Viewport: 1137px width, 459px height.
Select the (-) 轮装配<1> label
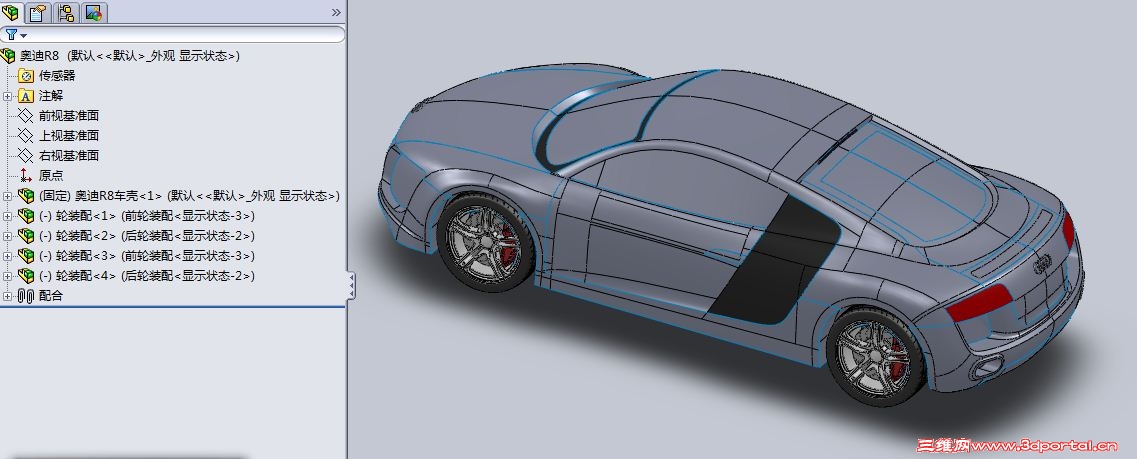point(146,215)
